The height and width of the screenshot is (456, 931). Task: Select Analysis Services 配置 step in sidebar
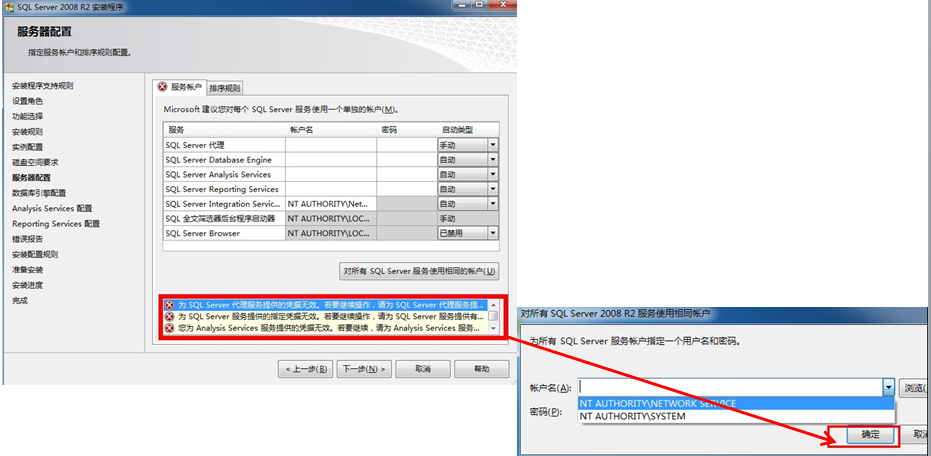click(52, 208)
